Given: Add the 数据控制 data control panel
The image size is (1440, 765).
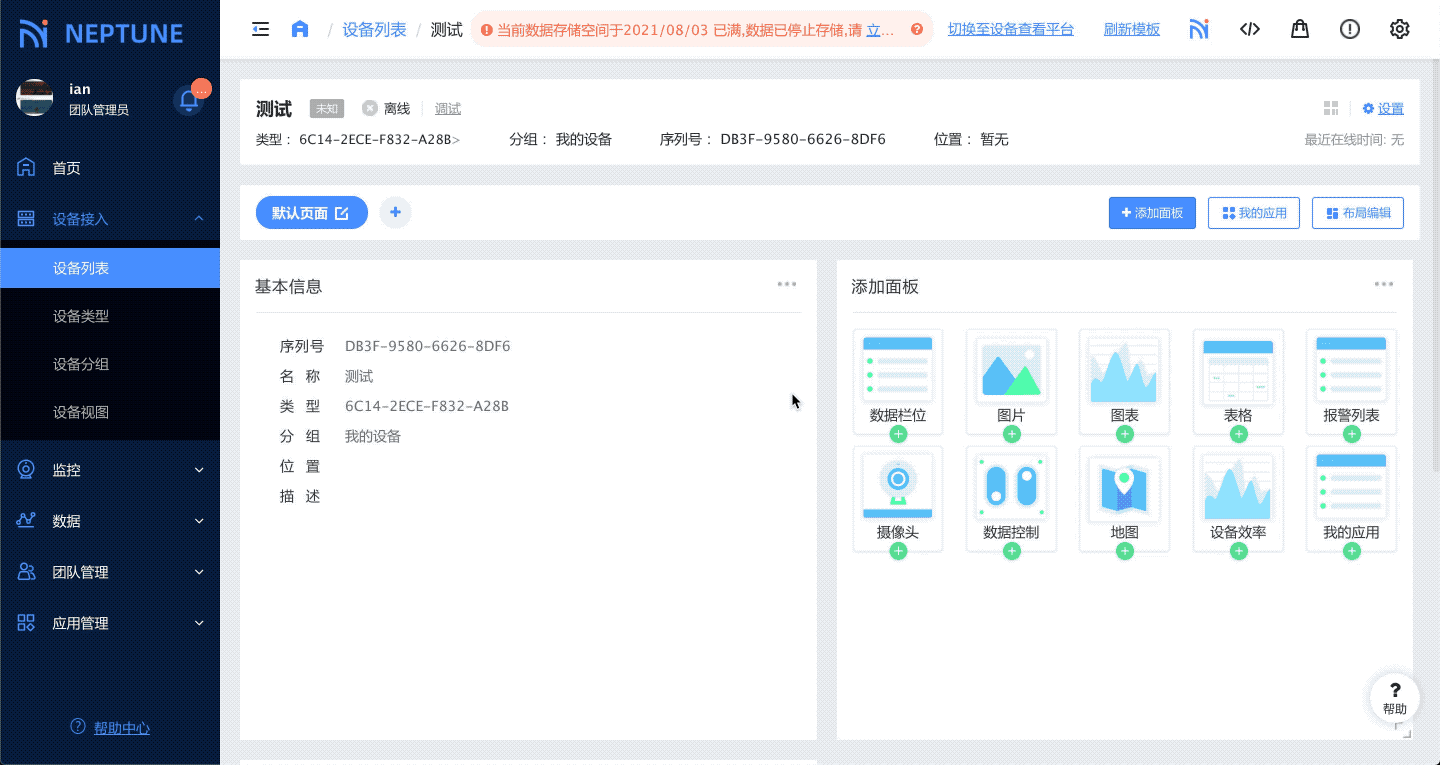Looking at the screenshot, I should (x=1012, y=551).
